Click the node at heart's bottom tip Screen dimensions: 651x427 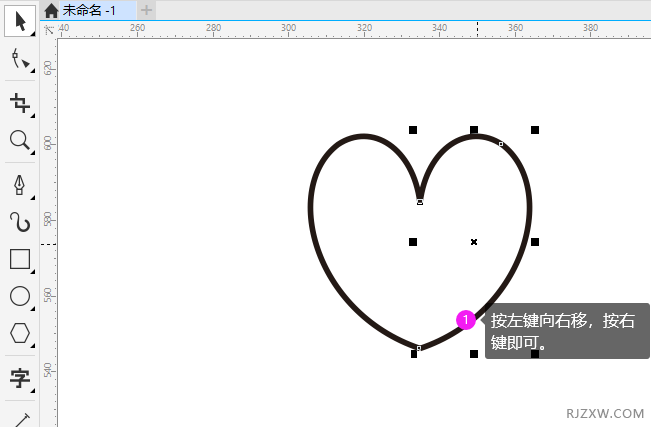tap(419, 348)
